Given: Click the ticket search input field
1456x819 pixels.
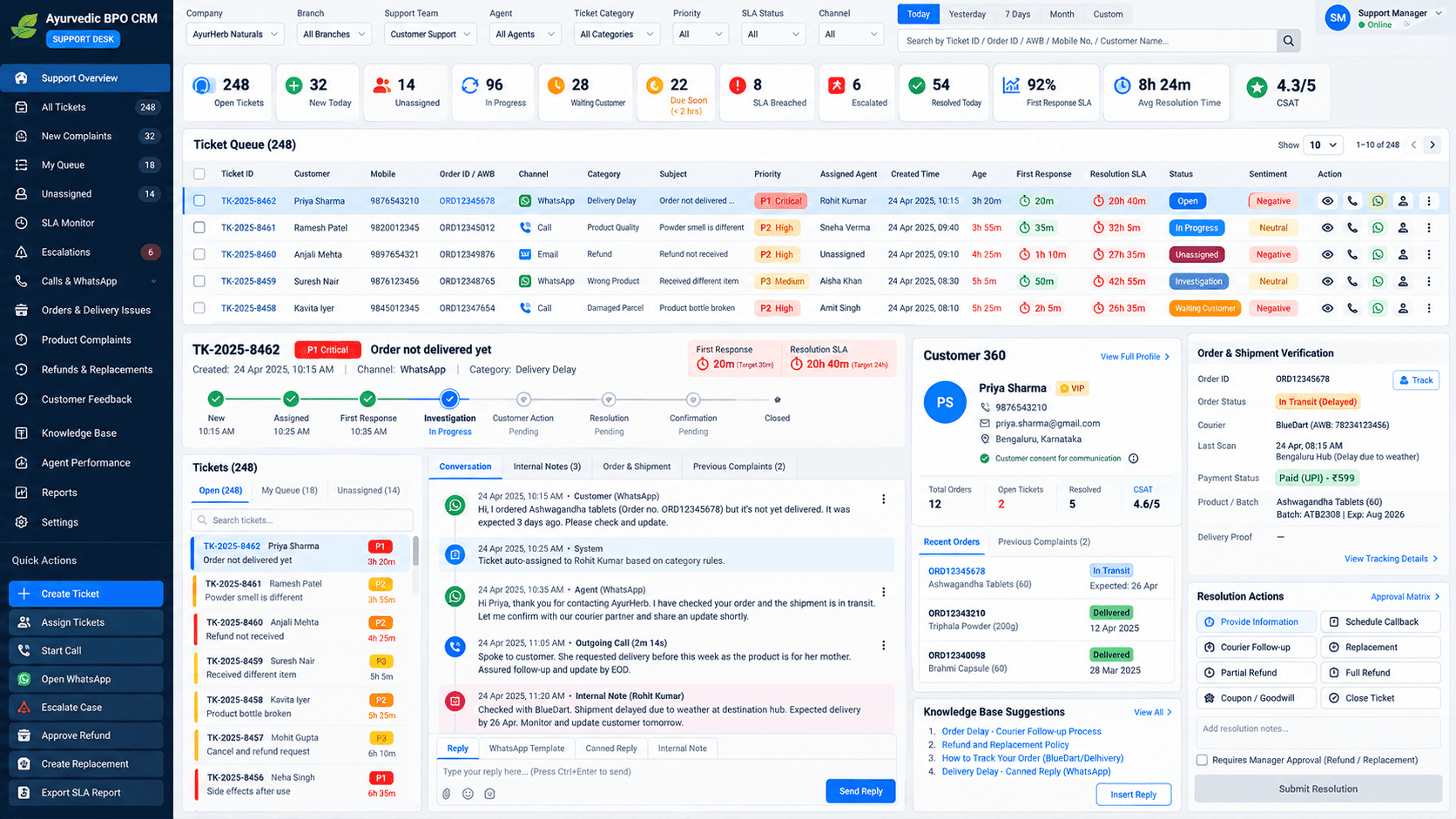Looking at the screenshot, I should click(302, 520).
